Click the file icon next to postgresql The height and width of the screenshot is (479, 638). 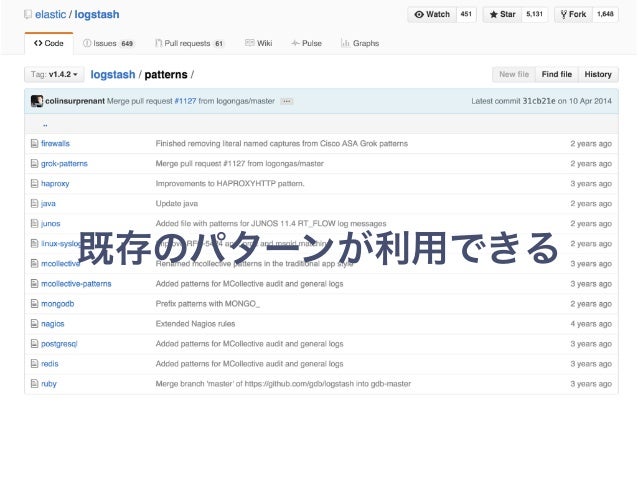click(x=35, y=343)
